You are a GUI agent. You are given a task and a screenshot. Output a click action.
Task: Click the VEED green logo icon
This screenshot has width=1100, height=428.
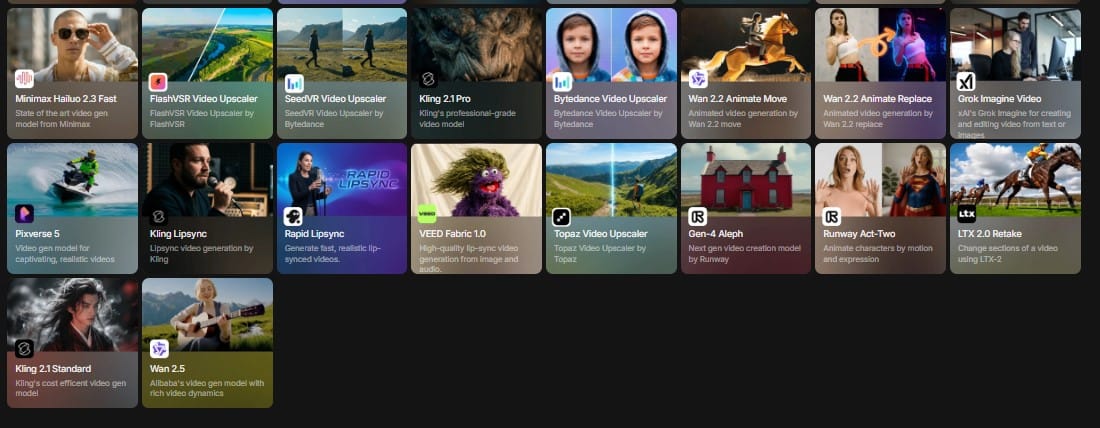(x=428, y=215)
